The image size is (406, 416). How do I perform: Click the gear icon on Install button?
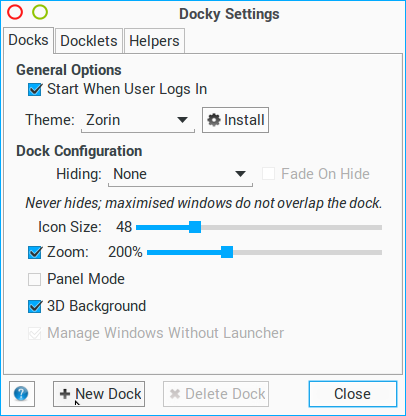[x=214, y=120]
